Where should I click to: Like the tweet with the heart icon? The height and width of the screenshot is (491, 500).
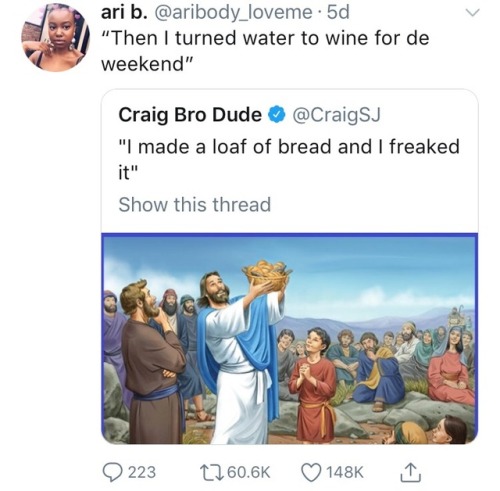click(311, 472)
